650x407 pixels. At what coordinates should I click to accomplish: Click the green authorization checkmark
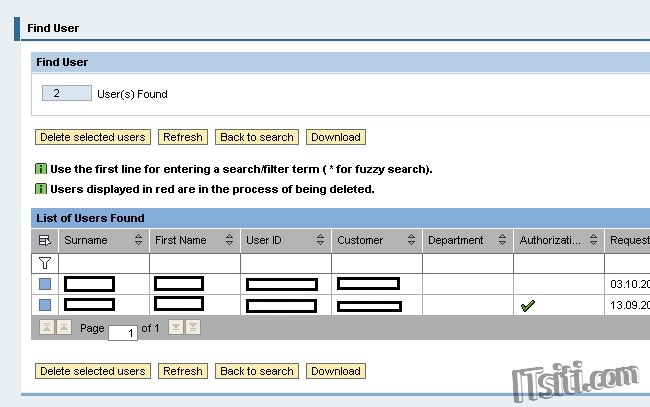[527, 305]
